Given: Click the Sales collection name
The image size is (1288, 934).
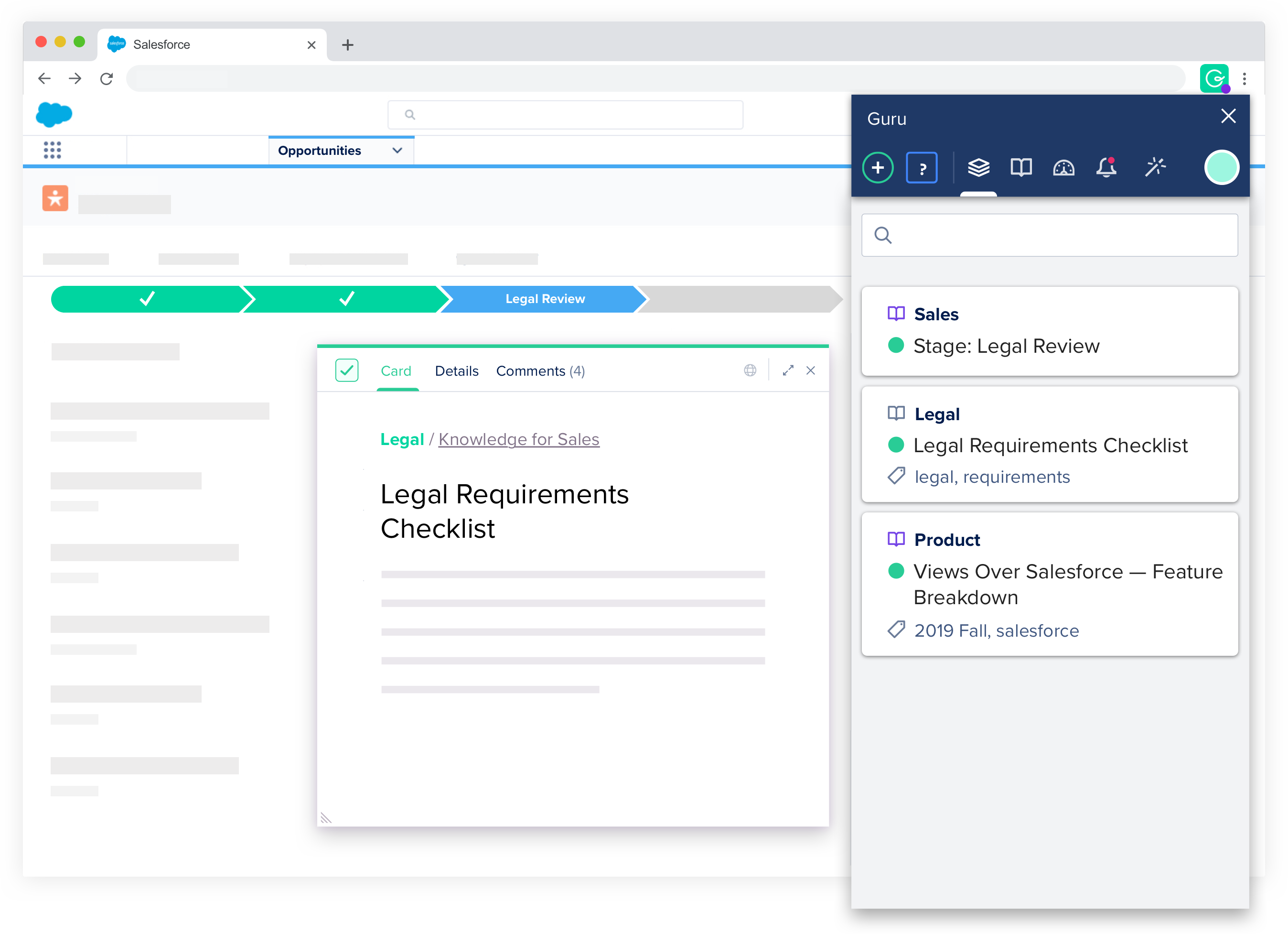Looking at the screenshot, I should click(936, 314).
